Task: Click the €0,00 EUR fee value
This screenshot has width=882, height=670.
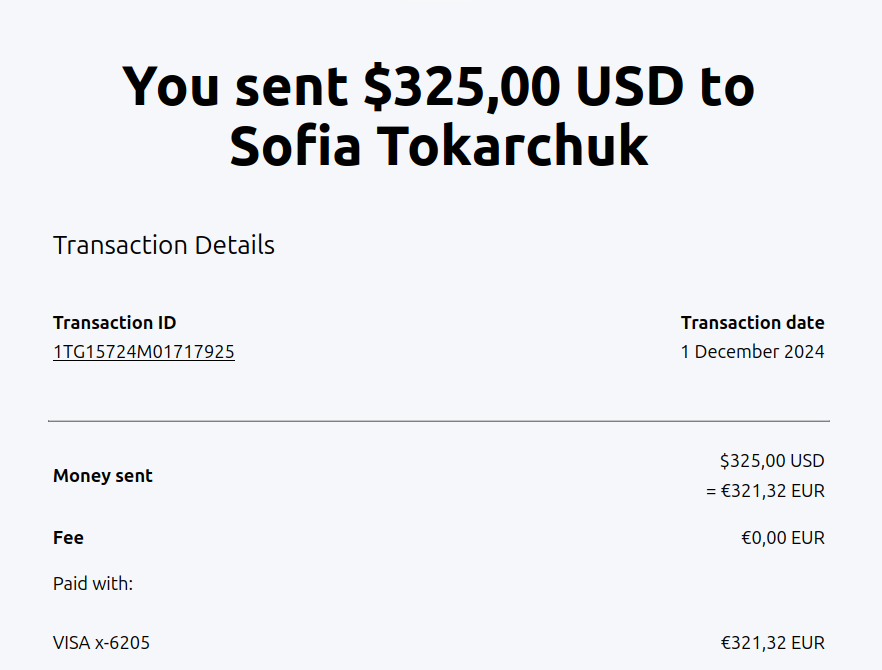Action: [x=782, y=538]
